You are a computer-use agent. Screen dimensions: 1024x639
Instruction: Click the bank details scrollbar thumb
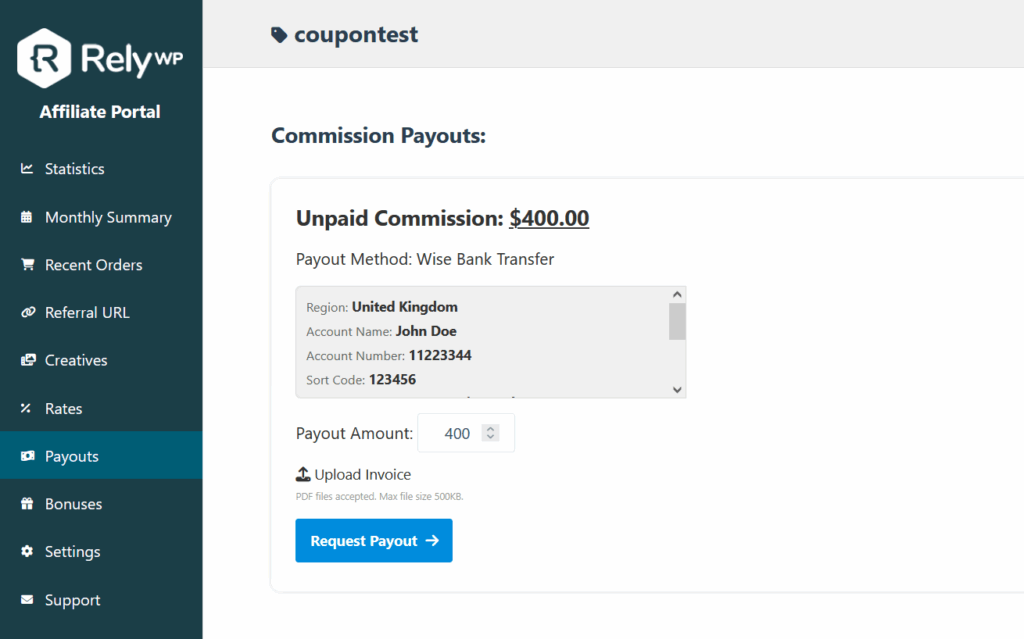[x=677, y=321]
